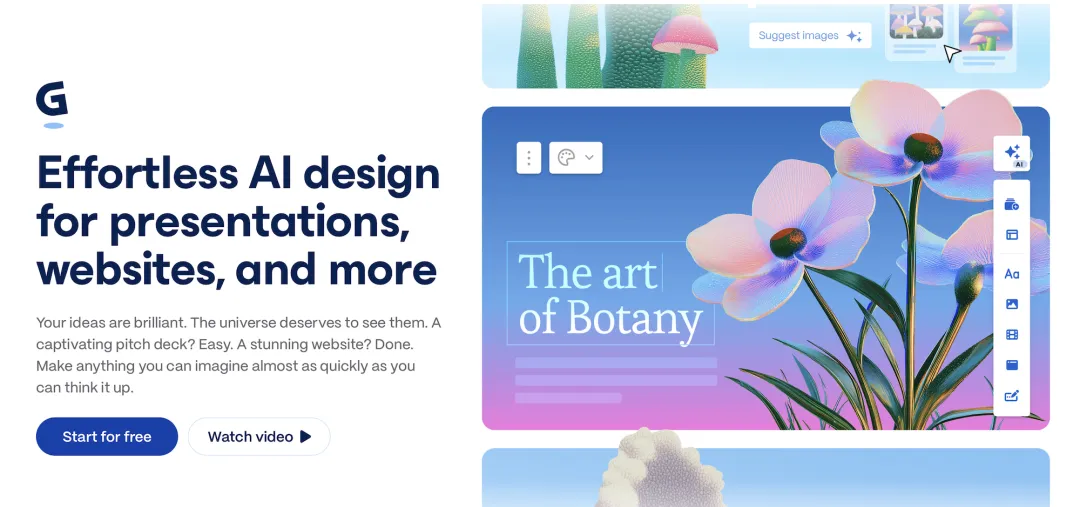Select the form/edit pencil icon
This screenshot has height=507, width=1080.
tap(1012, 396)
